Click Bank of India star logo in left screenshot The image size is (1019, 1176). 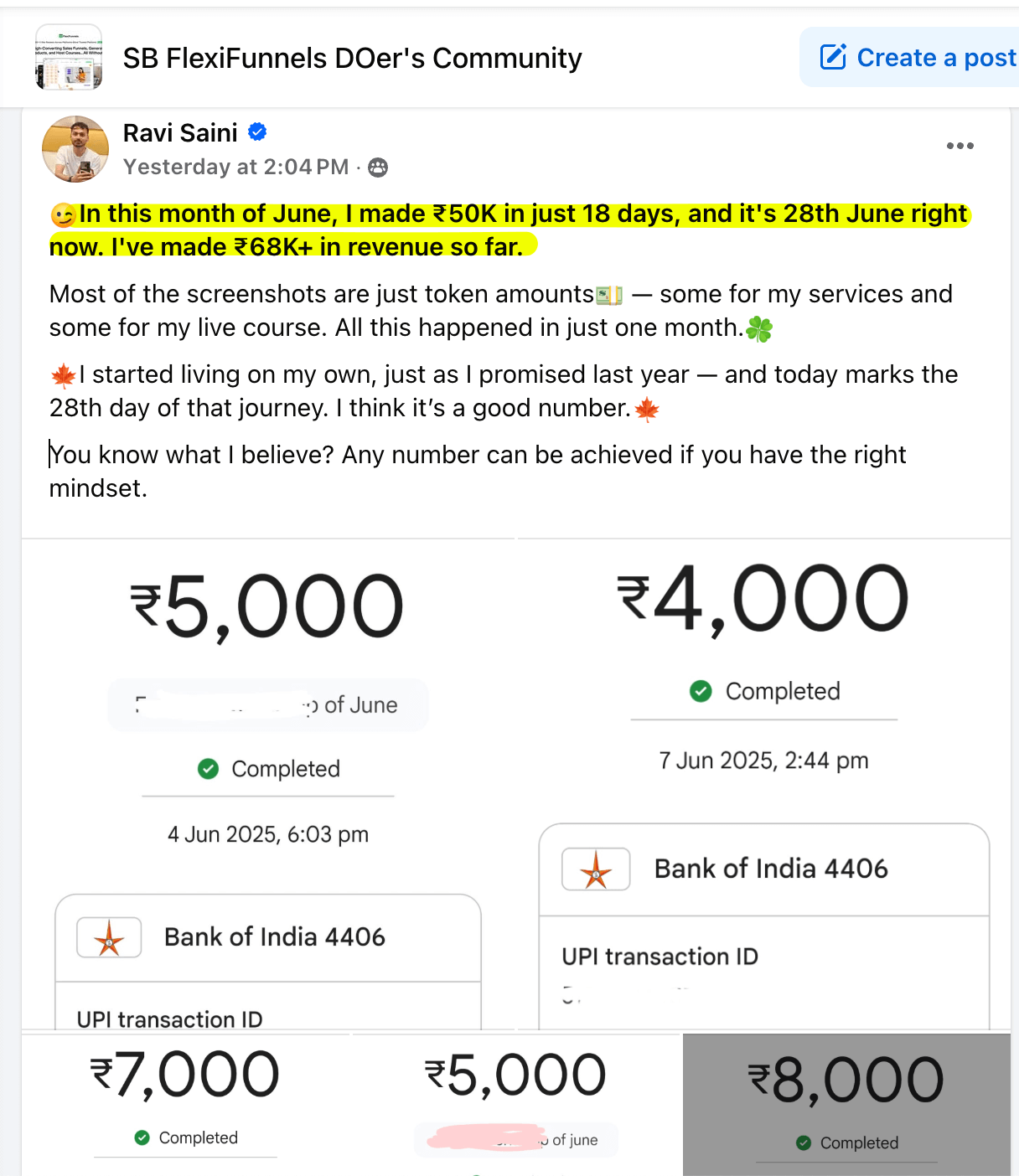tap(109, 937)
